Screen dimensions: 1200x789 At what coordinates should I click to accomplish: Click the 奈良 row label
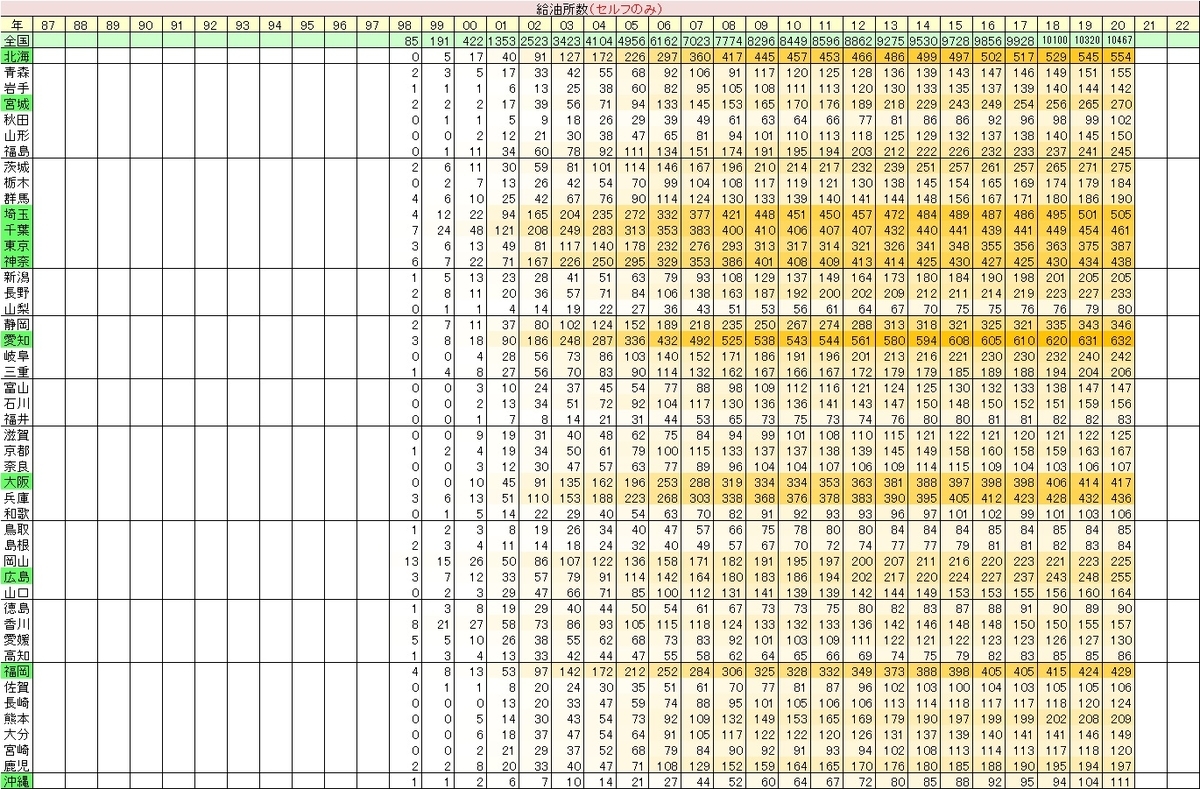[x=16, y=467]
